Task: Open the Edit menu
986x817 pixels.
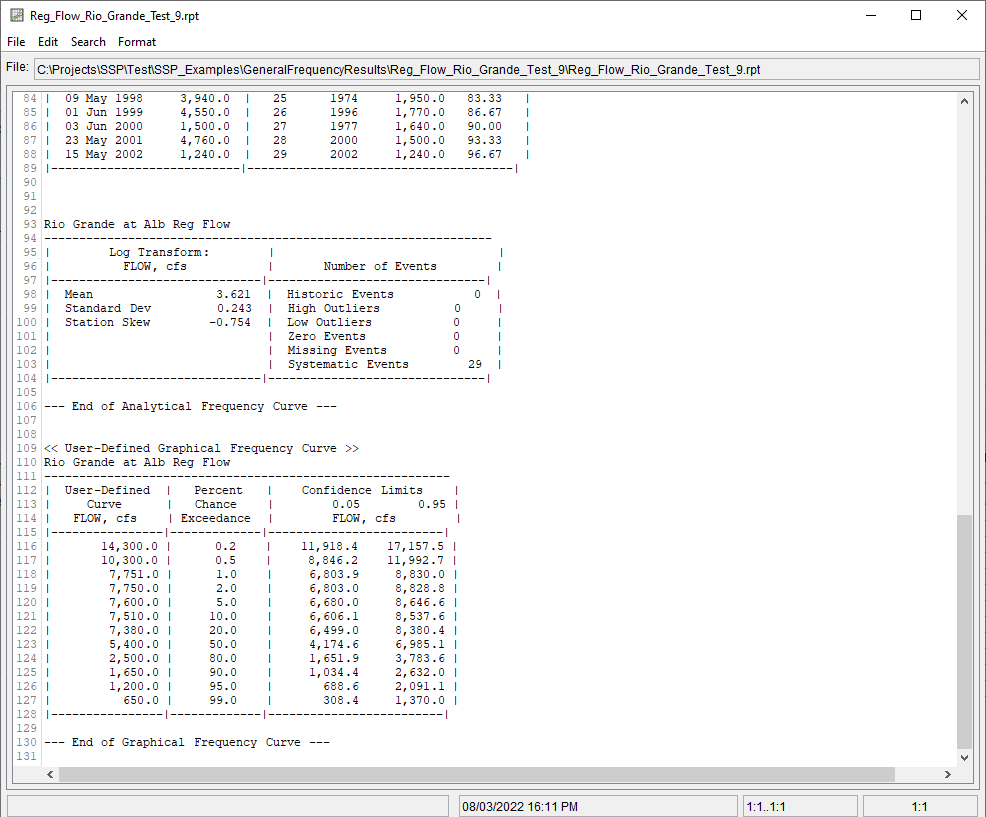Action: pyautogui.click(x=48, y=42)
